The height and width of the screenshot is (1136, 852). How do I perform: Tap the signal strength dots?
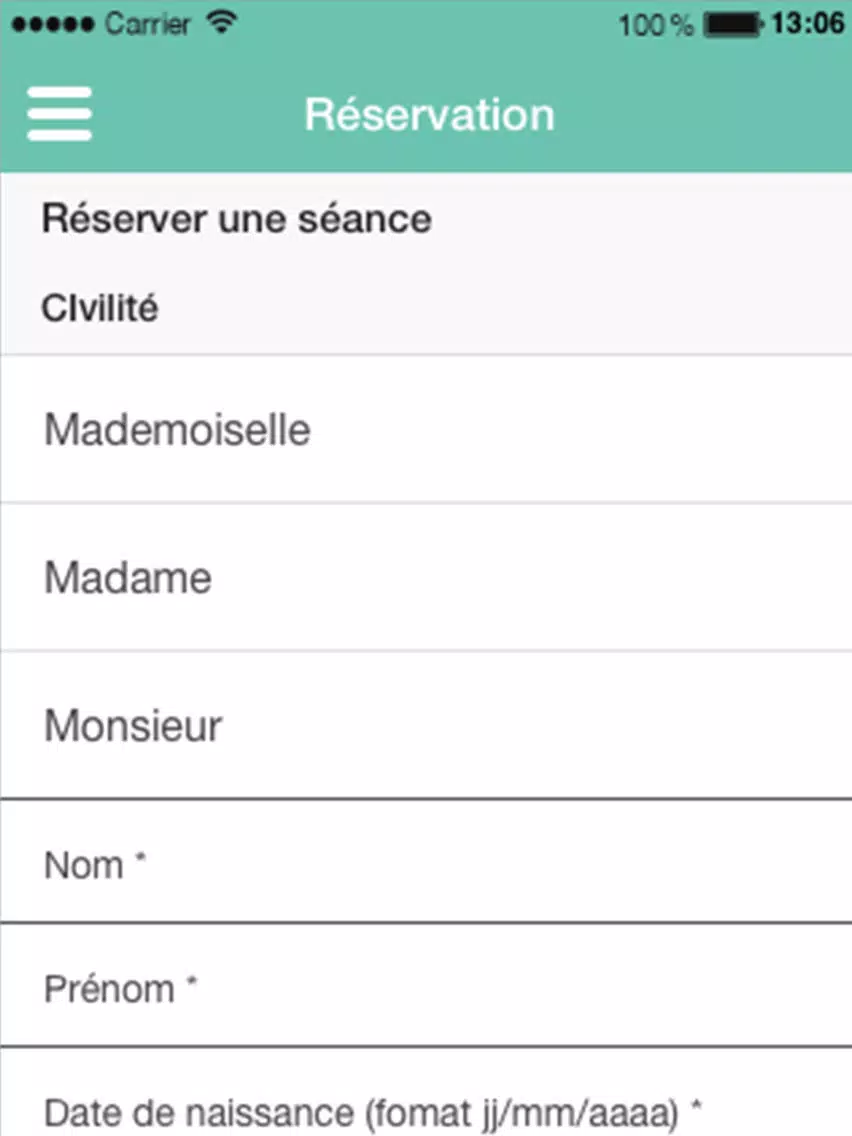(x=53, y=25)
